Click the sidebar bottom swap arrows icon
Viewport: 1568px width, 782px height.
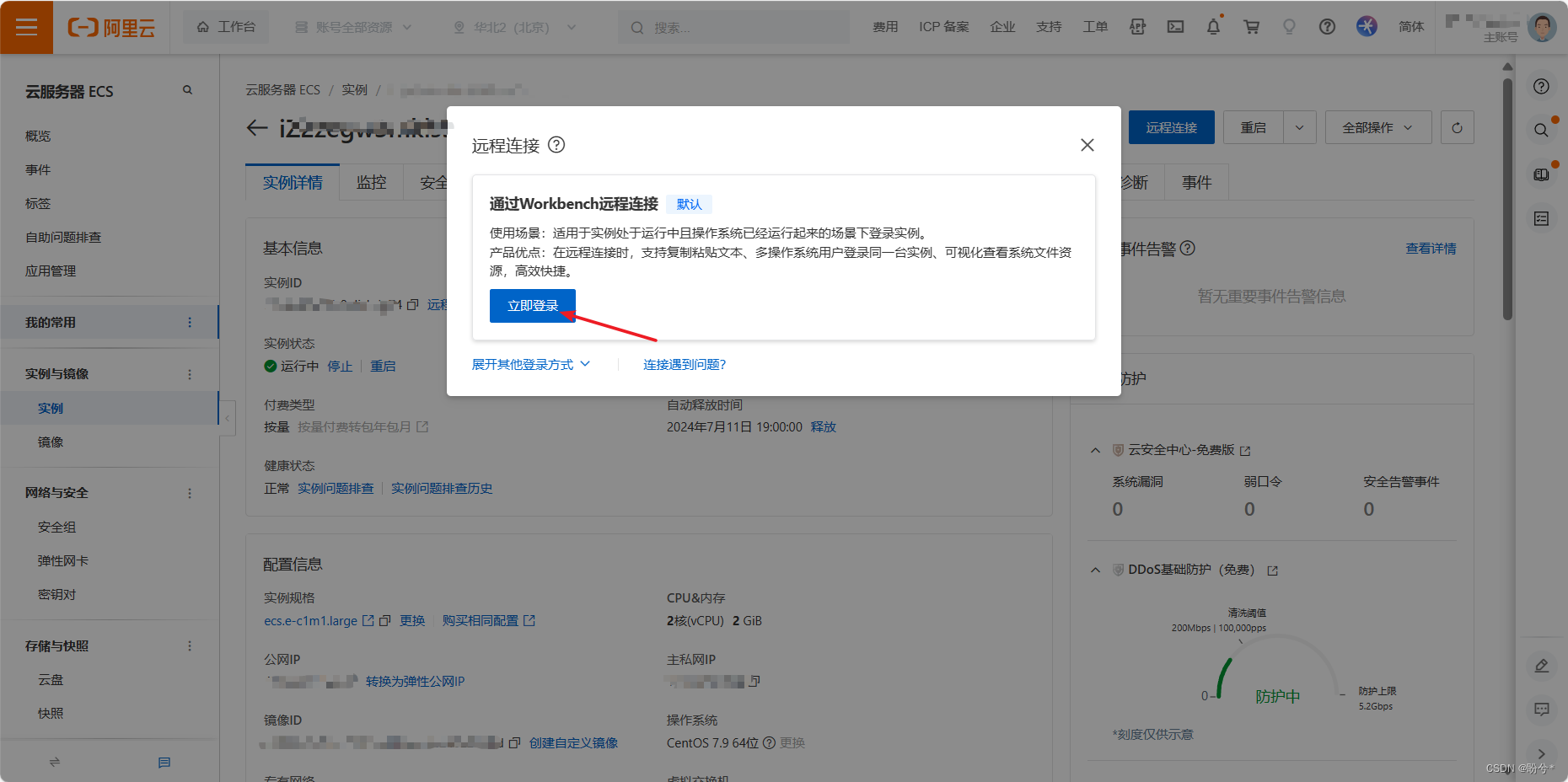coord(55,762)
